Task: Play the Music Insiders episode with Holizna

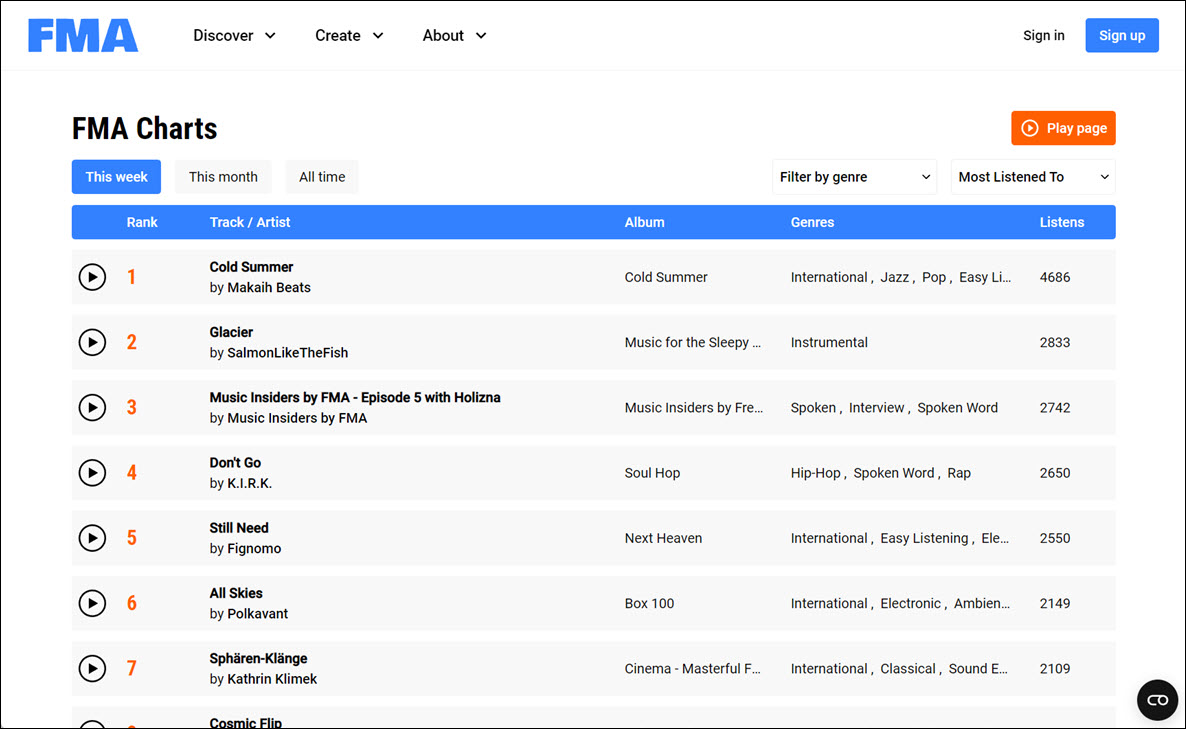Action: pyautogui.click(x=92, y=407)
